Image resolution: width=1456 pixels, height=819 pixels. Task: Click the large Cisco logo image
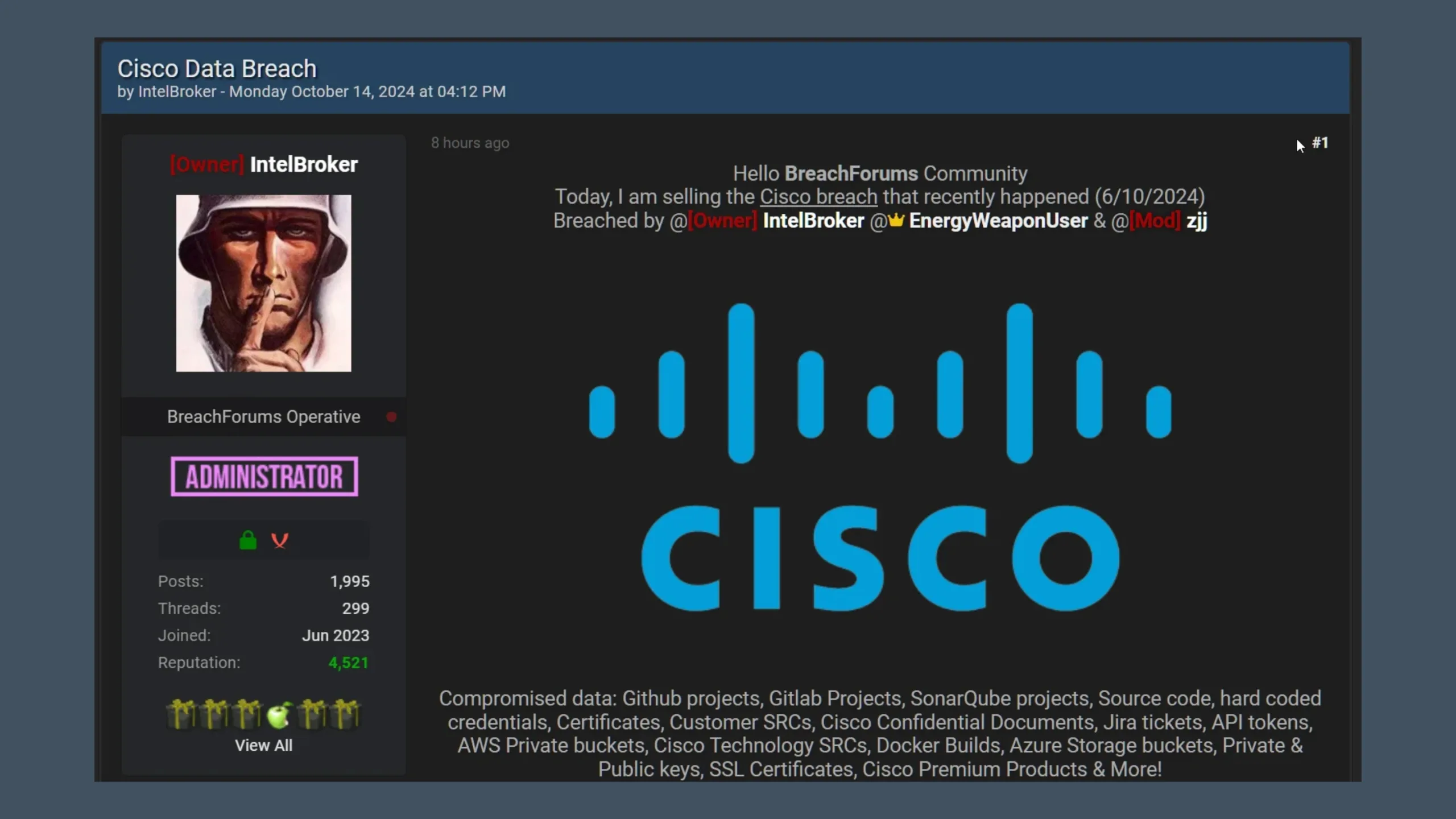pos(880,457)
